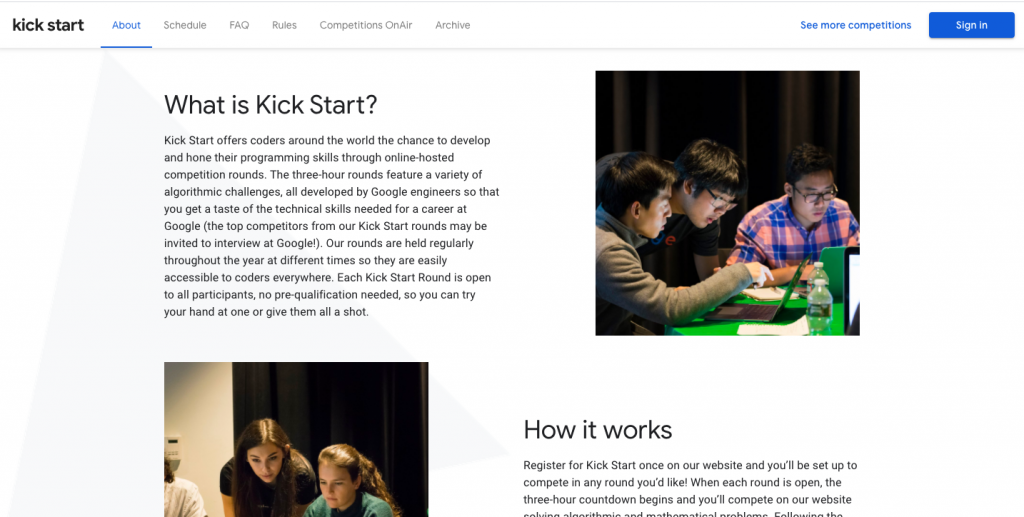Screen dimensions: 1024x517
Task: Click the woman in the green sweater
Action: (x=349, y=483)
